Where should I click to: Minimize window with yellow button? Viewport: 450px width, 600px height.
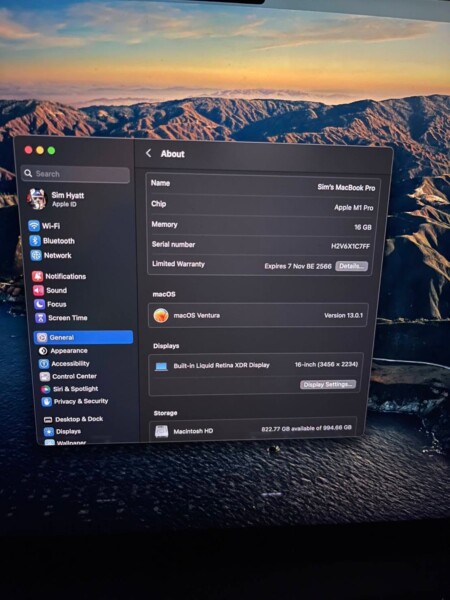(40, 150)
